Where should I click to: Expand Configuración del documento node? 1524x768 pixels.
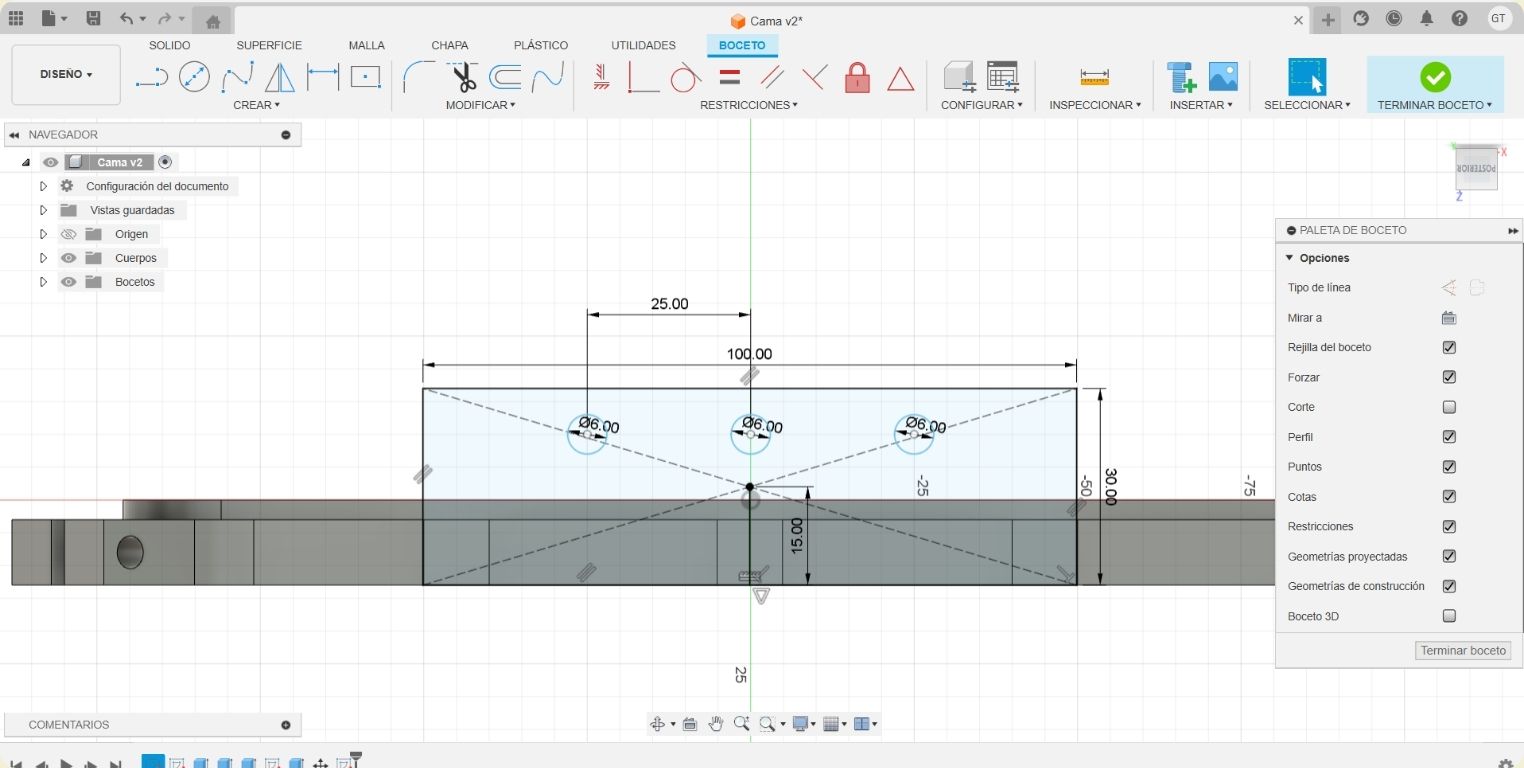(43, 186)
